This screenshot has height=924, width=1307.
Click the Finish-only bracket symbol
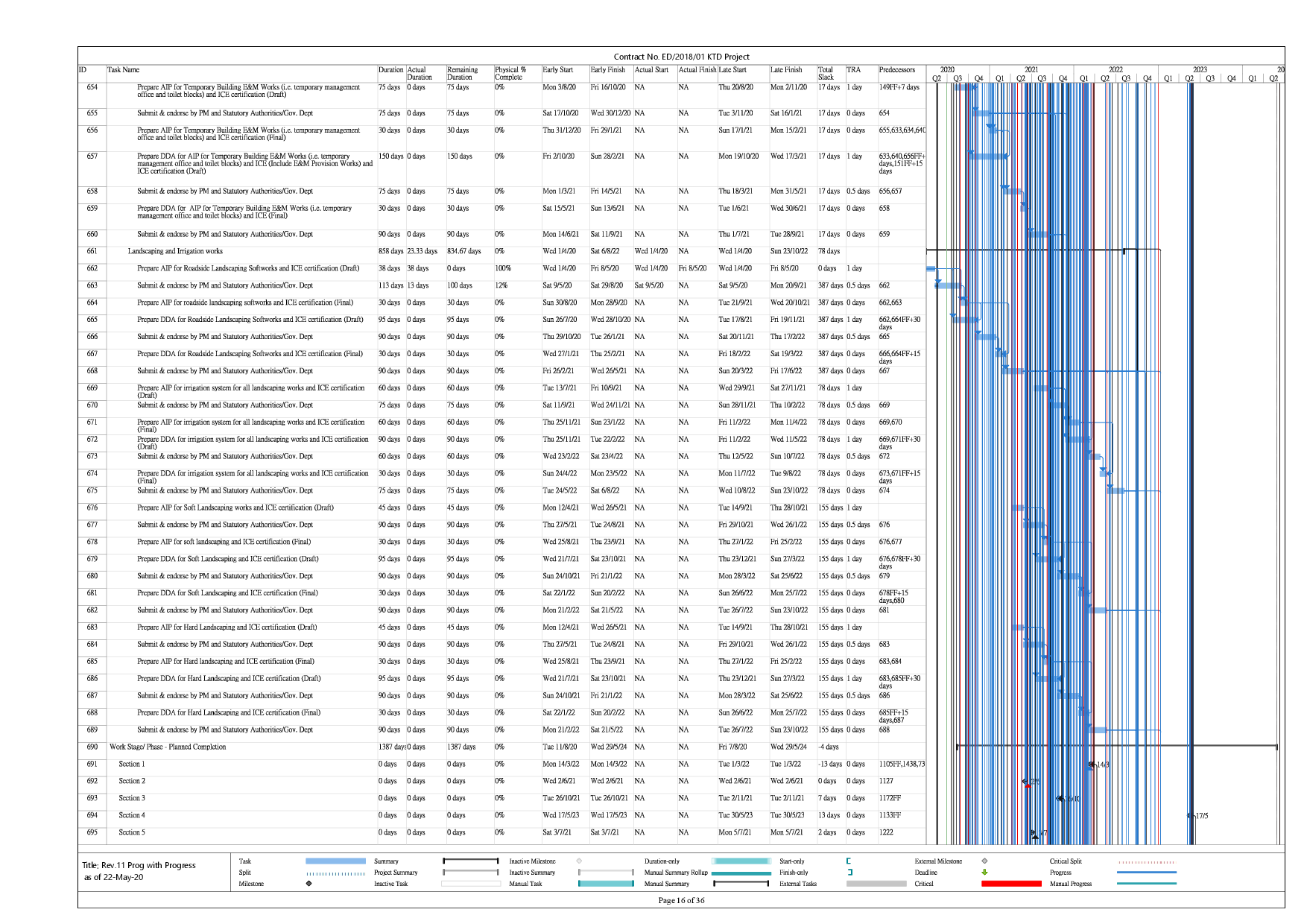pyautogui.click(x=849, y=873)
